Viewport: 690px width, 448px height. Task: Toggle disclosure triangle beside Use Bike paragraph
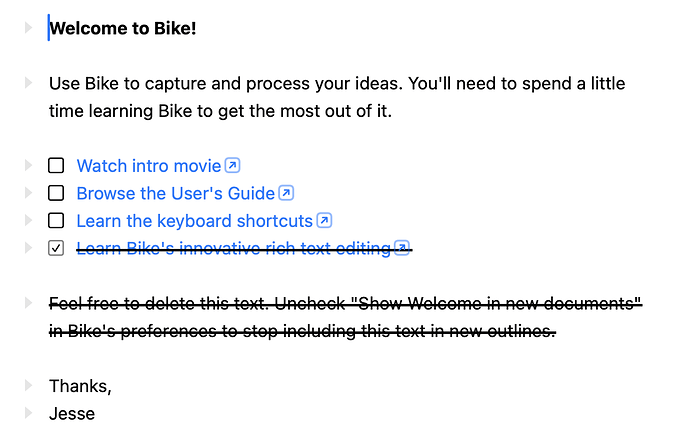click(x=29, y=83)
